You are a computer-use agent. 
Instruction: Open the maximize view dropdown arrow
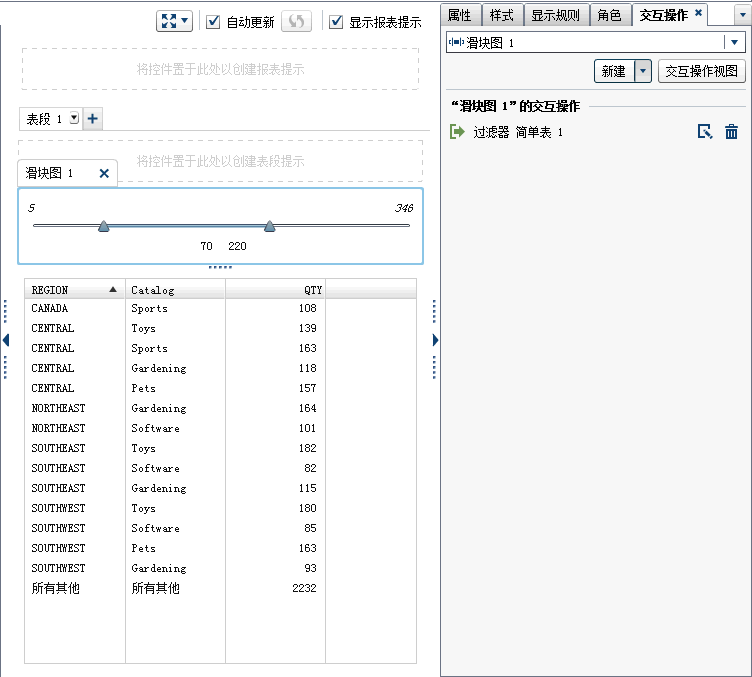click(185, 21)
